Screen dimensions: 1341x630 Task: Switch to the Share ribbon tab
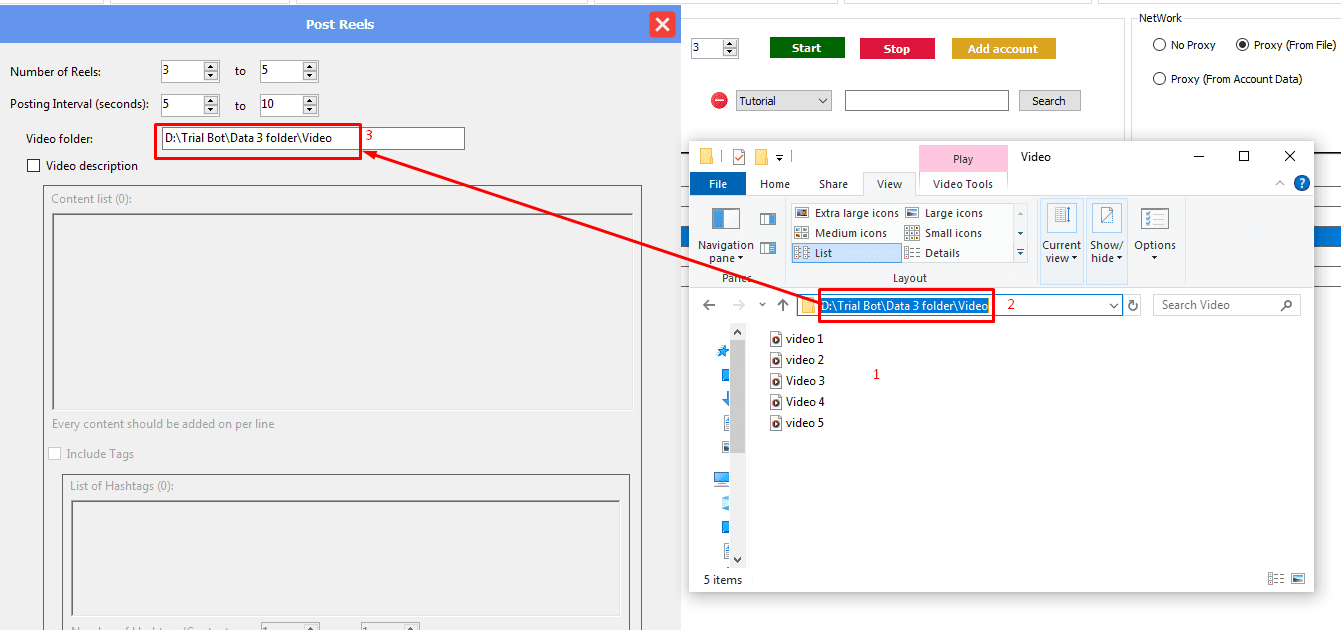(x=833, y=184)
